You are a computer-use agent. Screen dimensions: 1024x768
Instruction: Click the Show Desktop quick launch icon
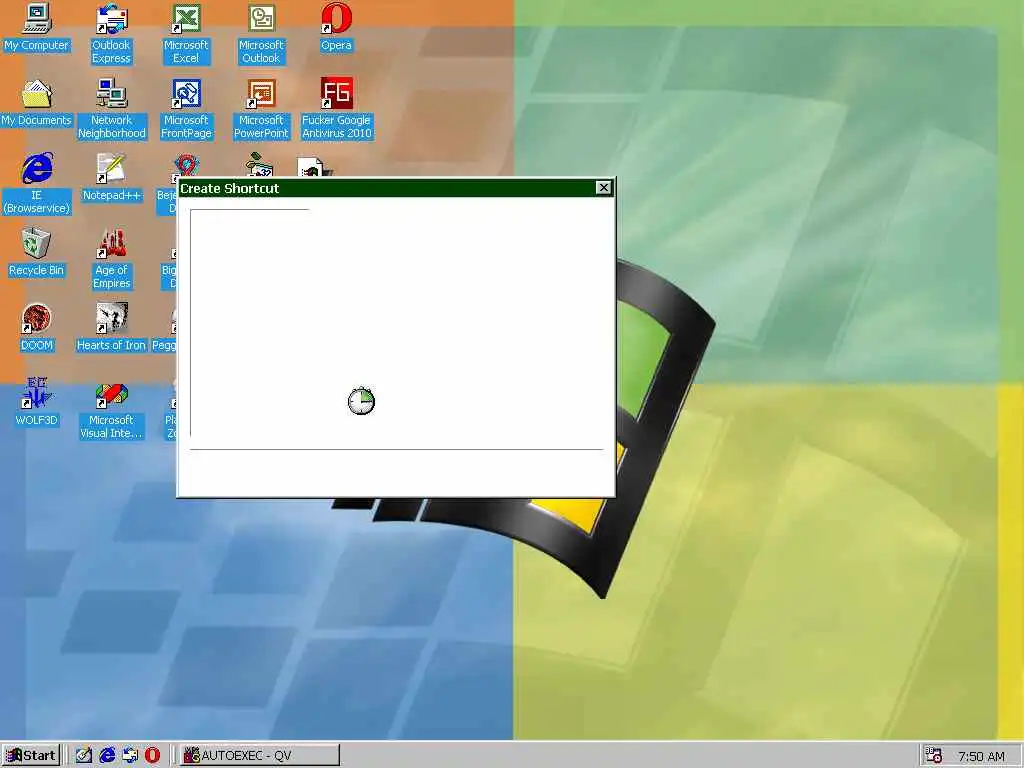pos(84,756)
